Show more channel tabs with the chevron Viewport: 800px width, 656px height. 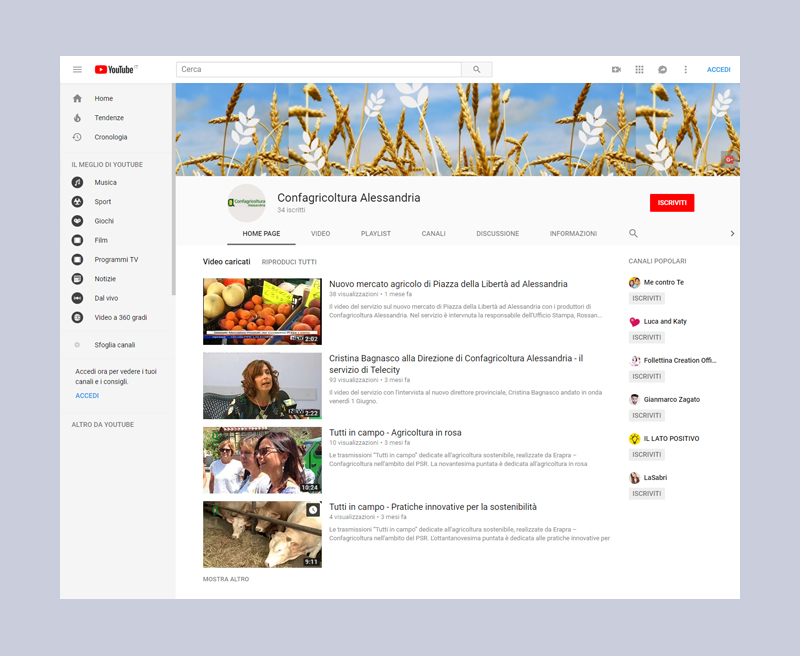pos(732,234)
